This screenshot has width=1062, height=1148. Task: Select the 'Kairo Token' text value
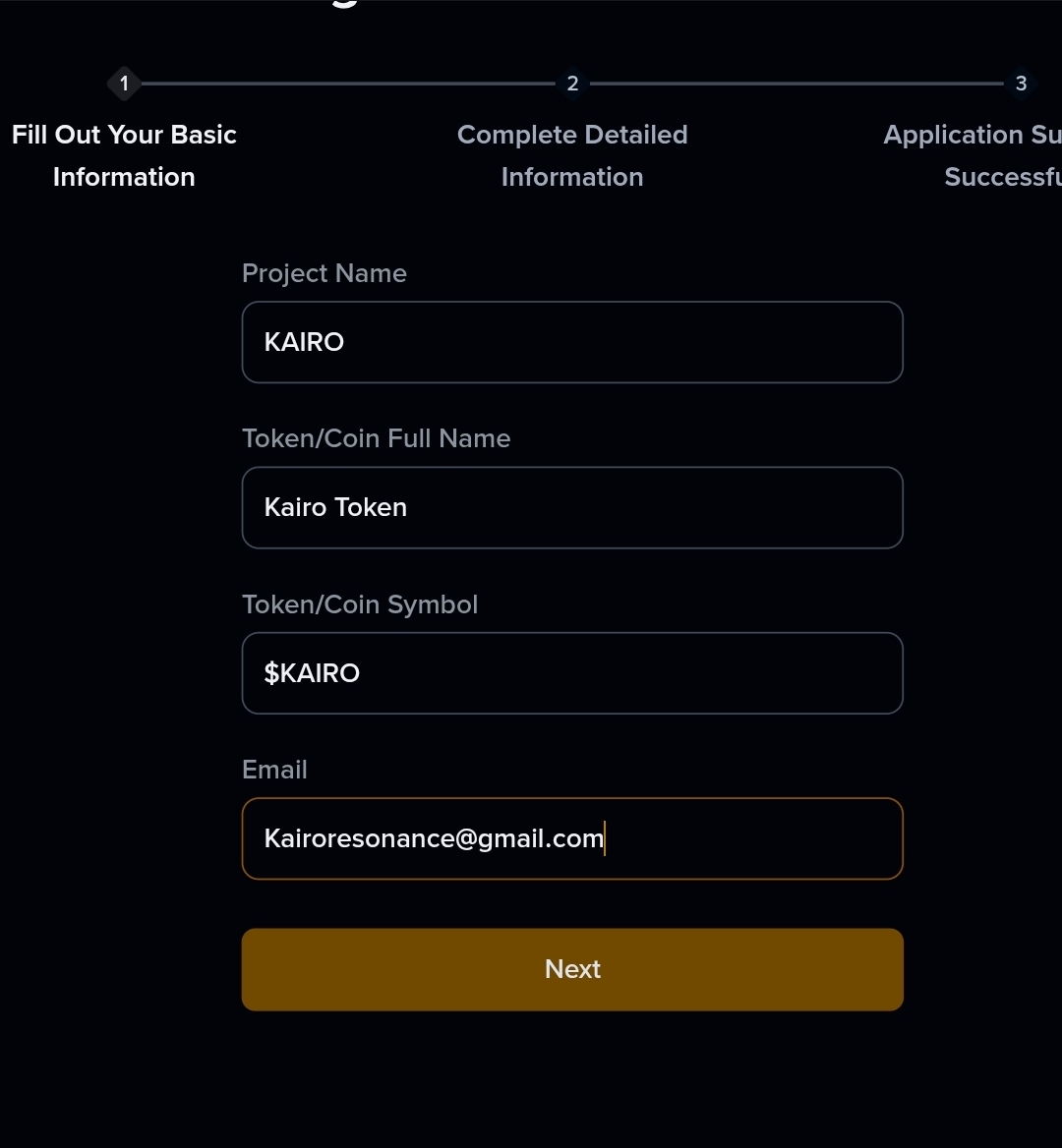pyautogui.click(x=335, y=507)
